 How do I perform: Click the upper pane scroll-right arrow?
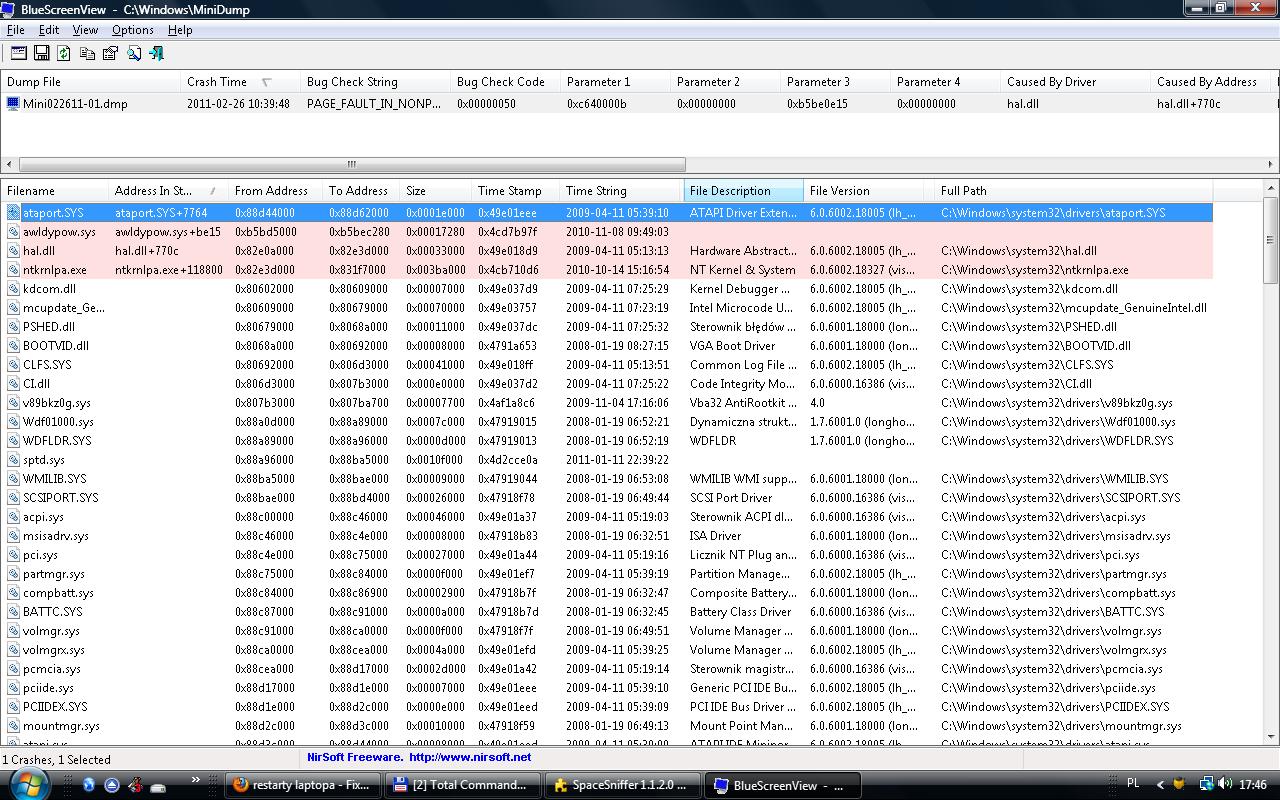click(1271, 164)
